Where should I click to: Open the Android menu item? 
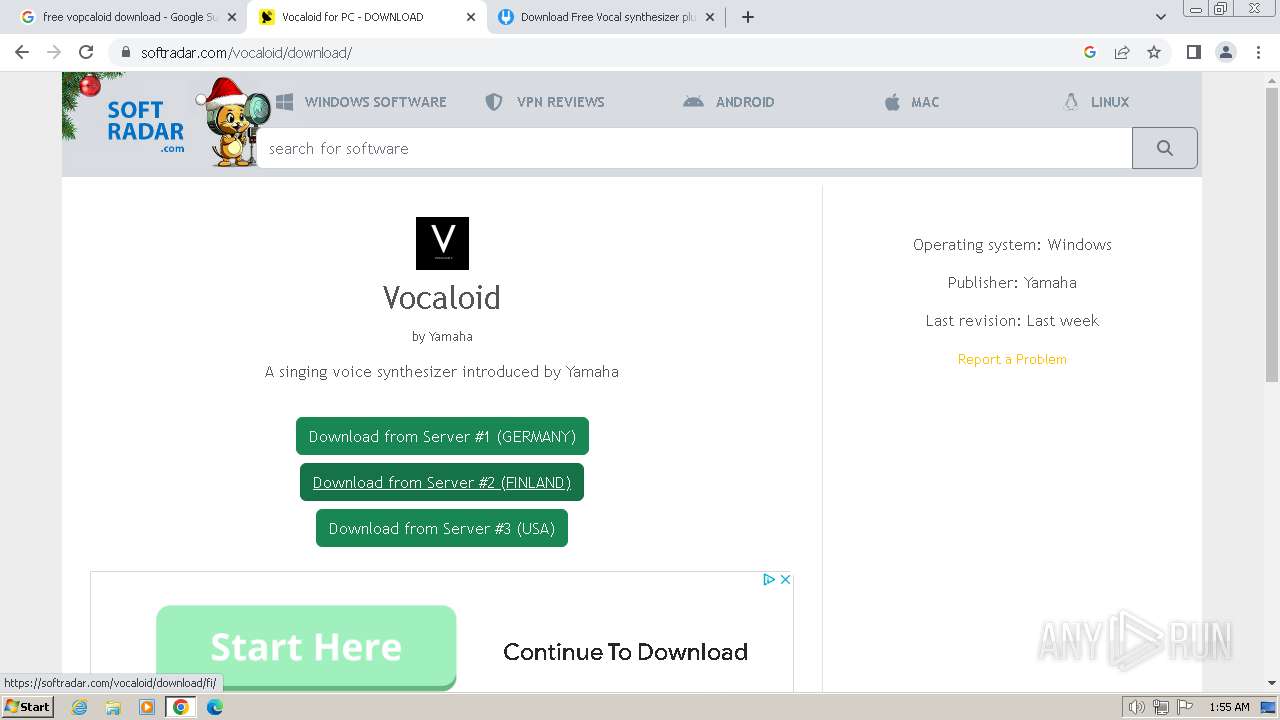pos(729,102)
